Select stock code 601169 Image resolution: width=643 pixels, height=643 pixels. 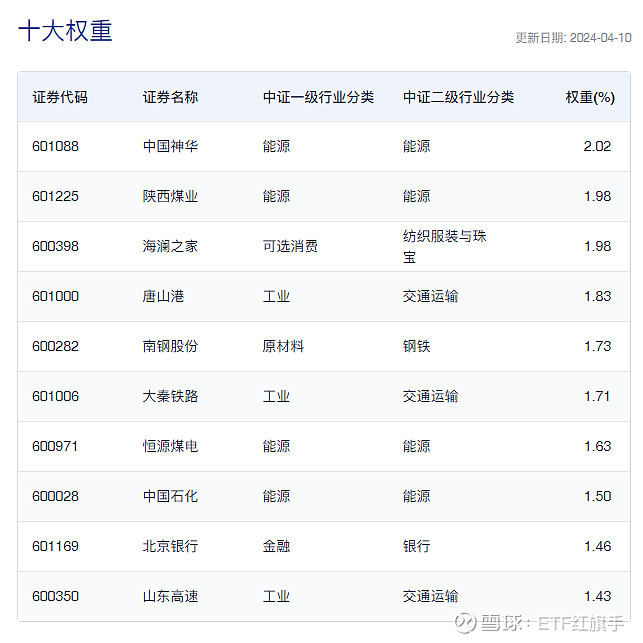pos(55,547)
